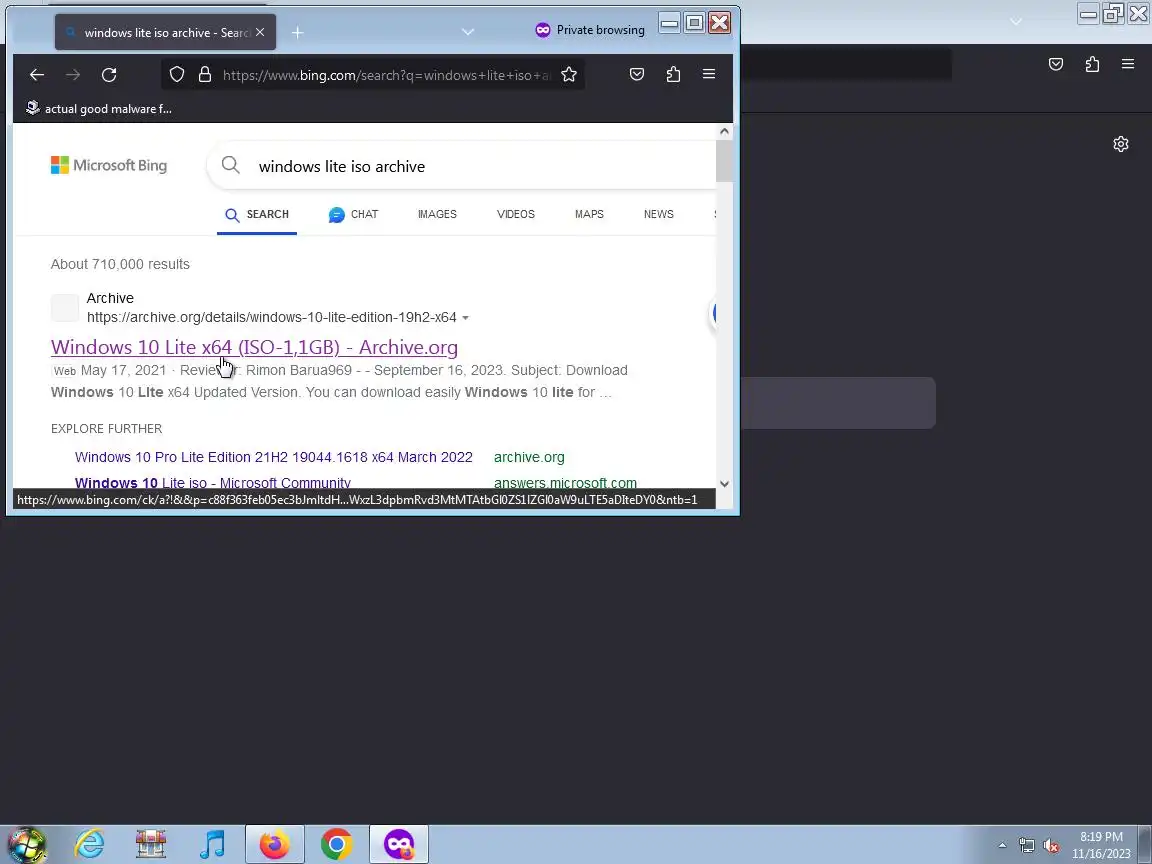1152x864 pixels.
Task: Open music note app in taskbar
Action: click(212, 845)
